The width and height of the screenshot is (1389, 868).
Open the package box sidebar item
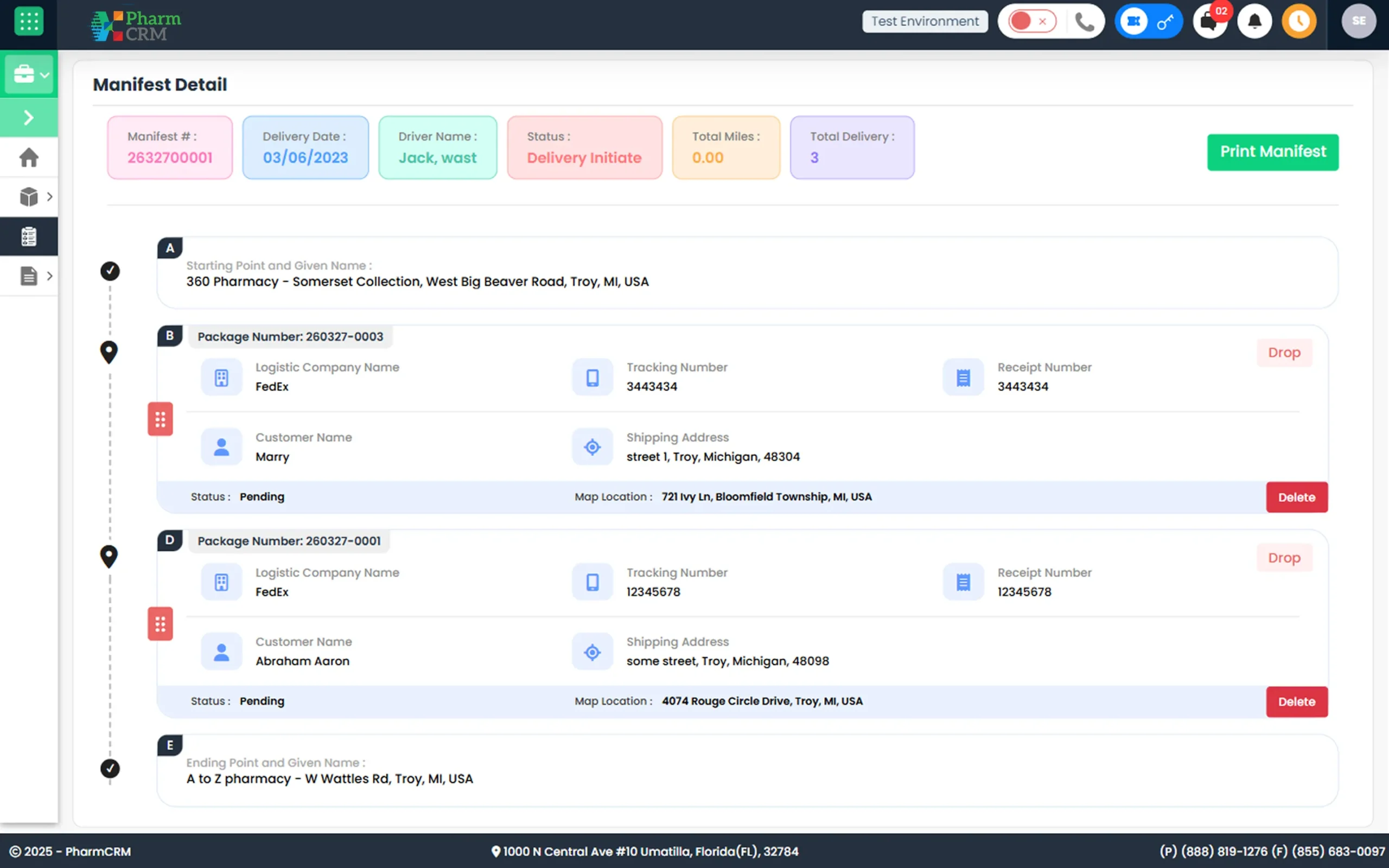pos(29,197)
